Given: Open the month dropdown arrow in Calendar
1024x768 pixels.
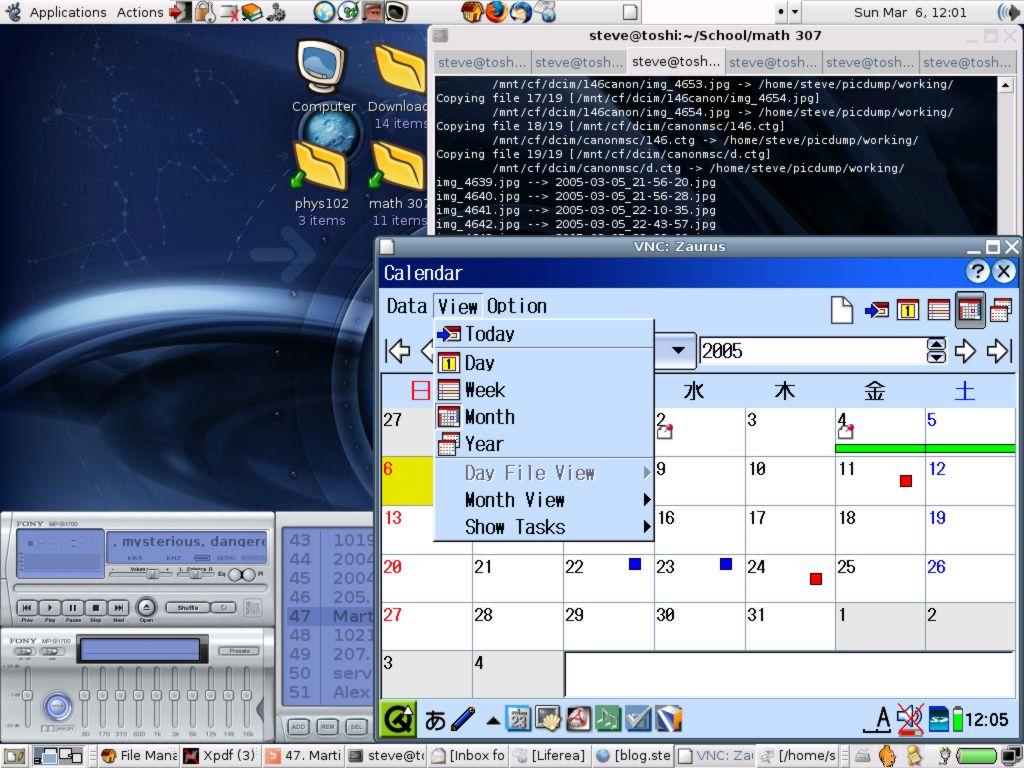Looking at the screenshot, I should [678, 351].
